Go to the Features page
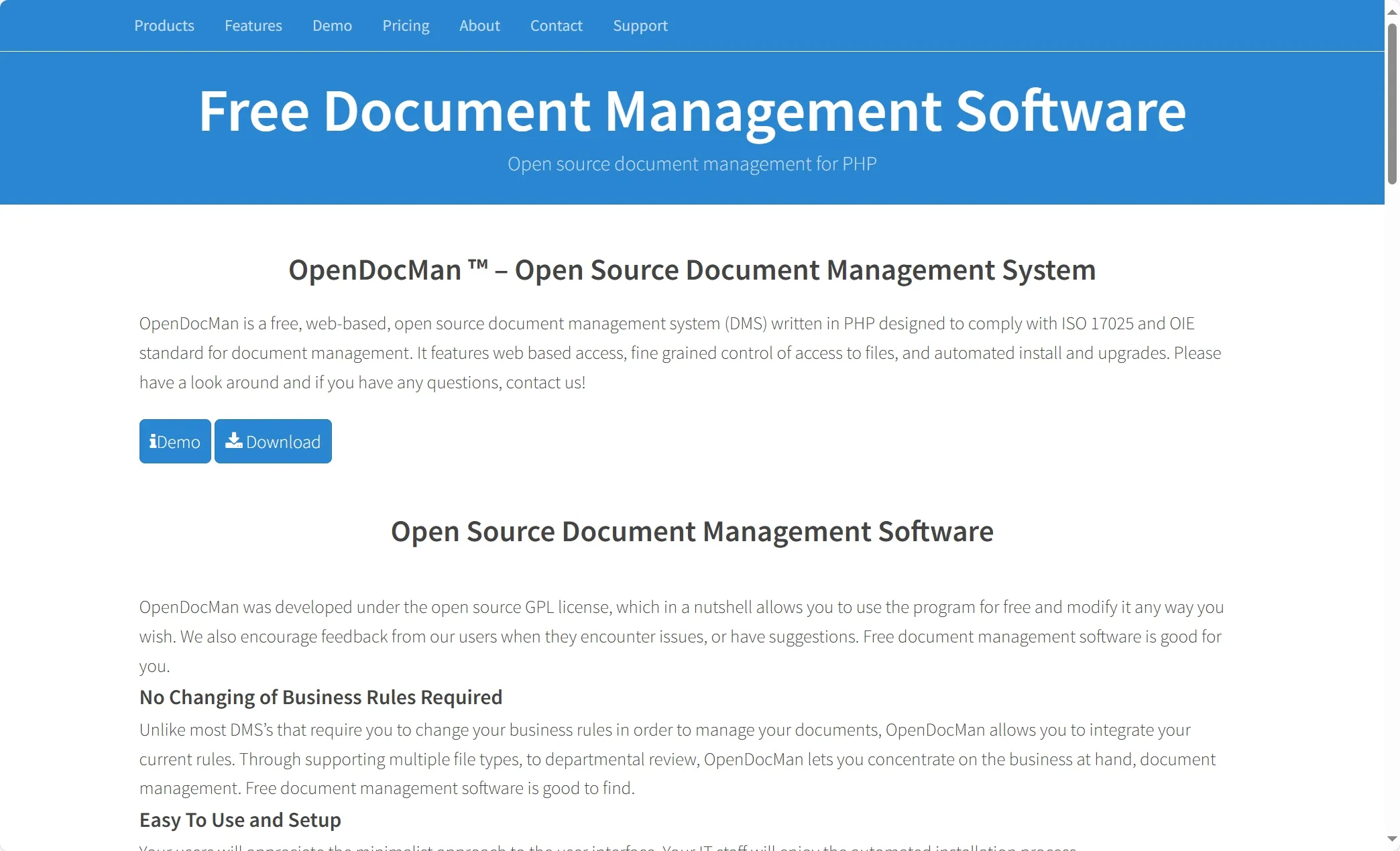Image resolution: width=1400 pixels, height=851 pixels. (253, 25)
